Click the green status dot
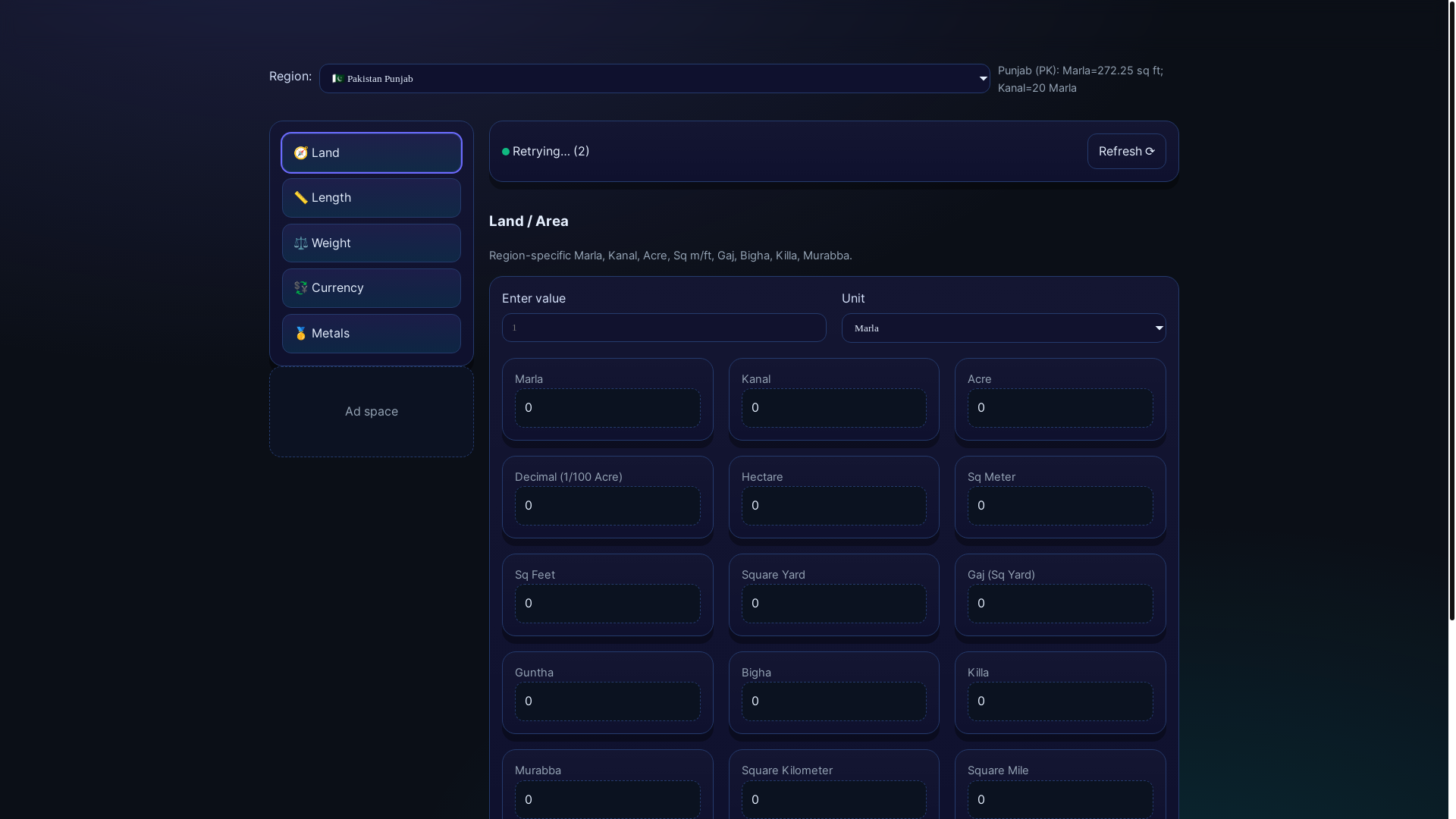This screenshot has height=819, width=1456. pos(506,152)
